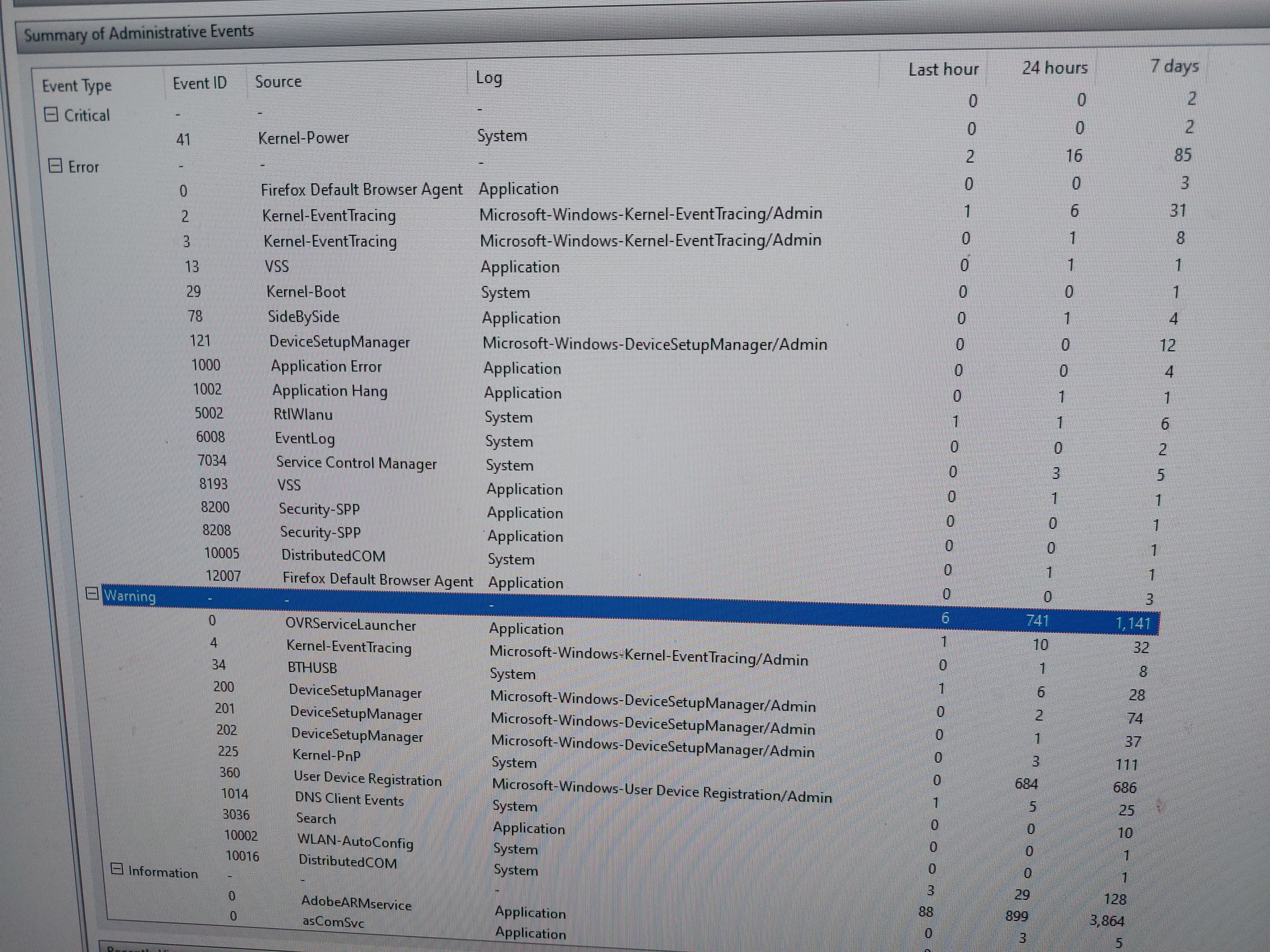Viewport: 1270px width, 952px height.
Task: Select the Application Hang 1002 row
Action: 329,391
